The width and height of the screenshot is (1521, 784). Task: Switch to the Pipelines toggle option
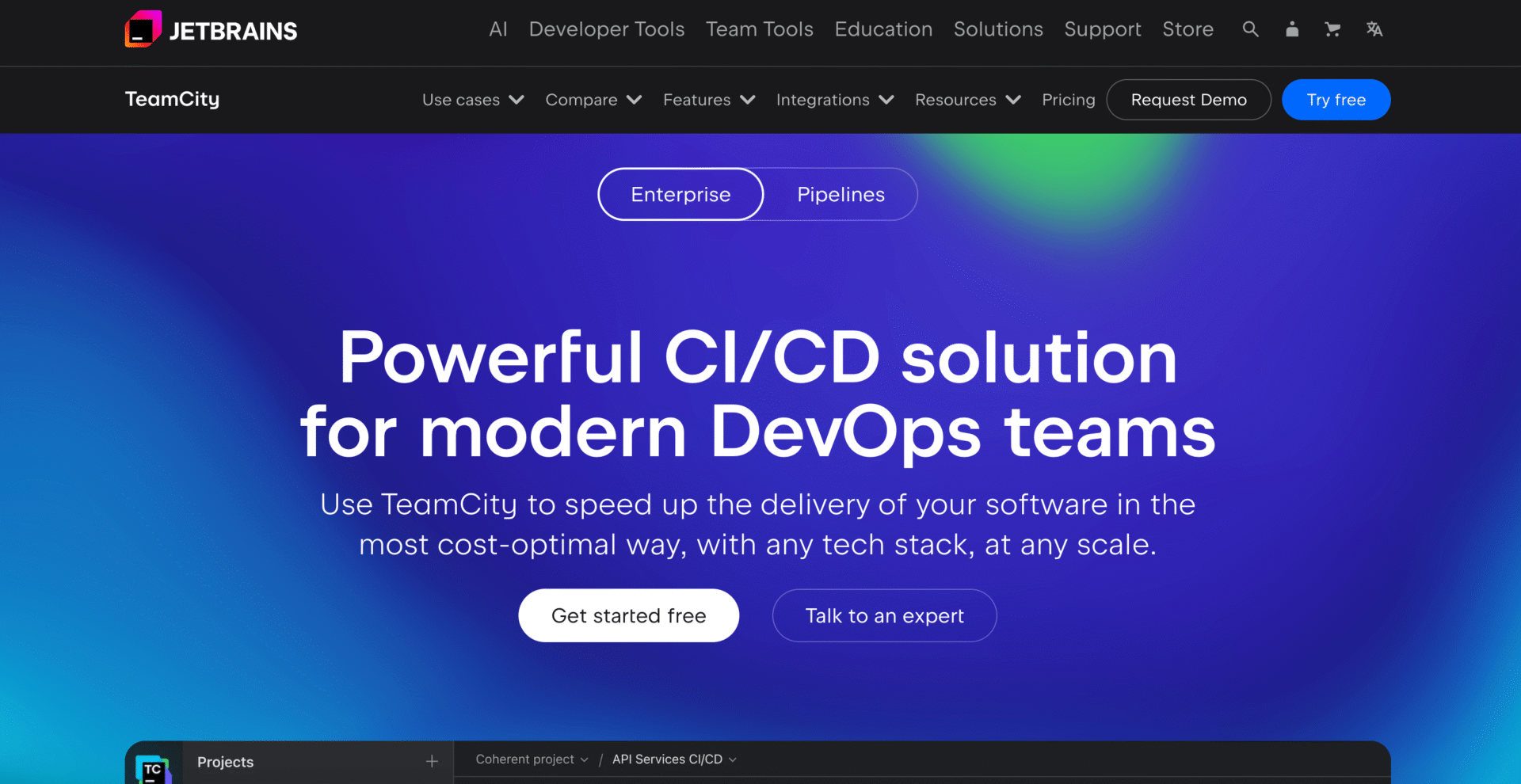coord(840,194)
